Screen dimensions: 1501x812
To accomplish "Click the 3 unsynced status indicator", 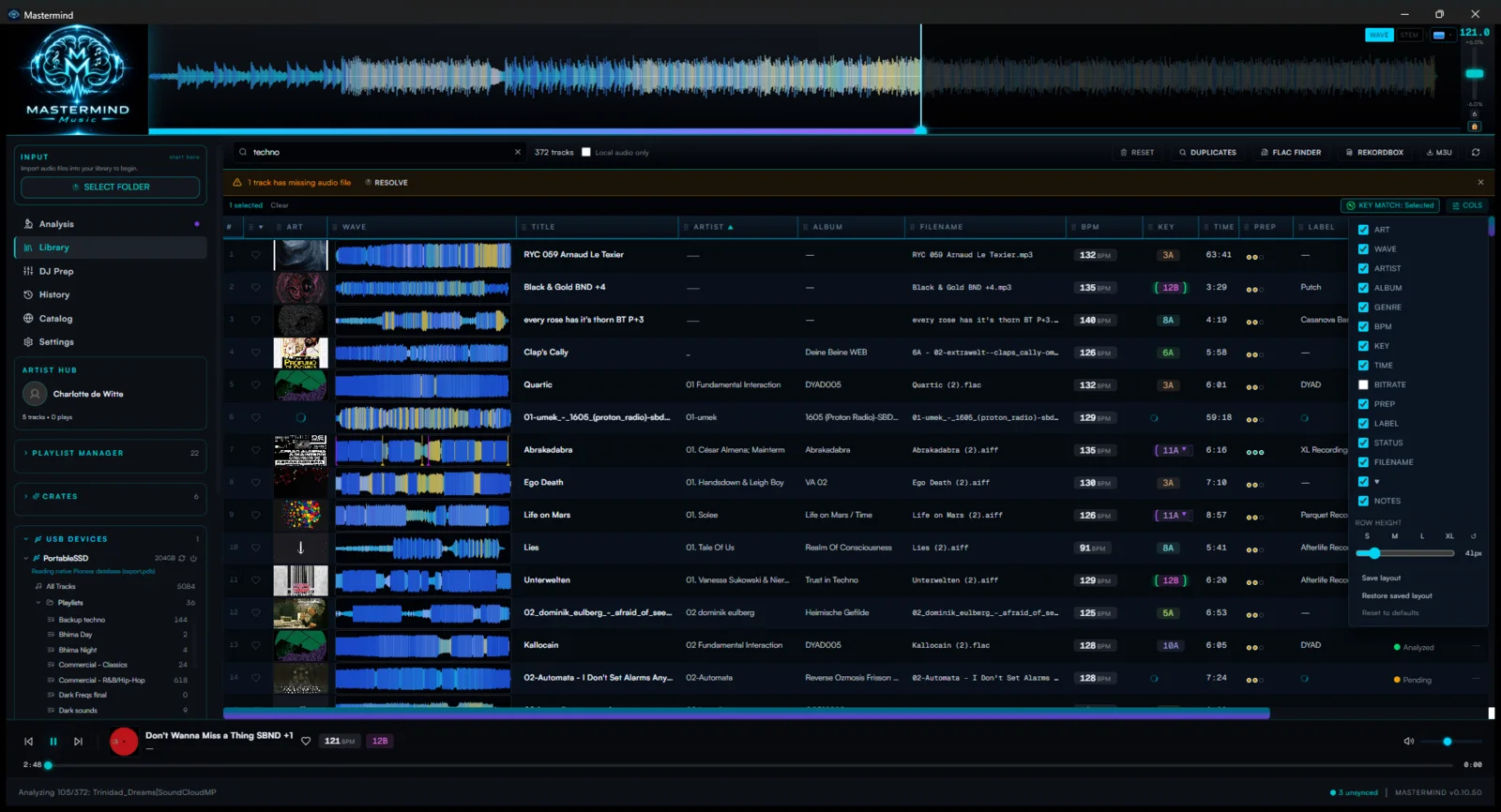I will (x=1354, y=792).
